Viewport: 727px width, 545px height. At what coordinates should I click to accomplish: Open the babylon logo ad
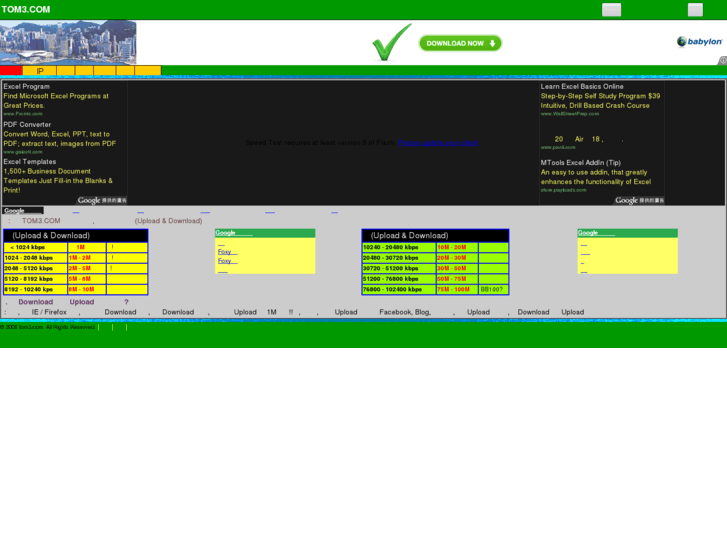(699, 42)
